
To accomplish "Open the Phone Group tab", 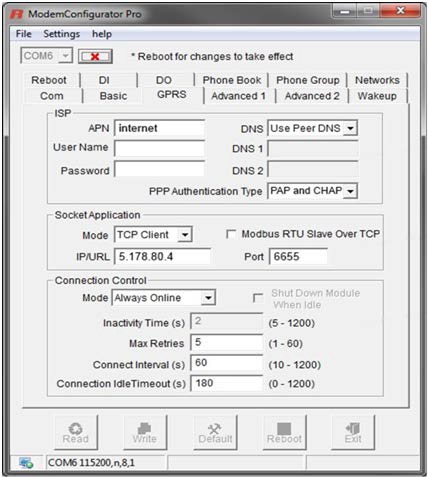I will [308, 80].
